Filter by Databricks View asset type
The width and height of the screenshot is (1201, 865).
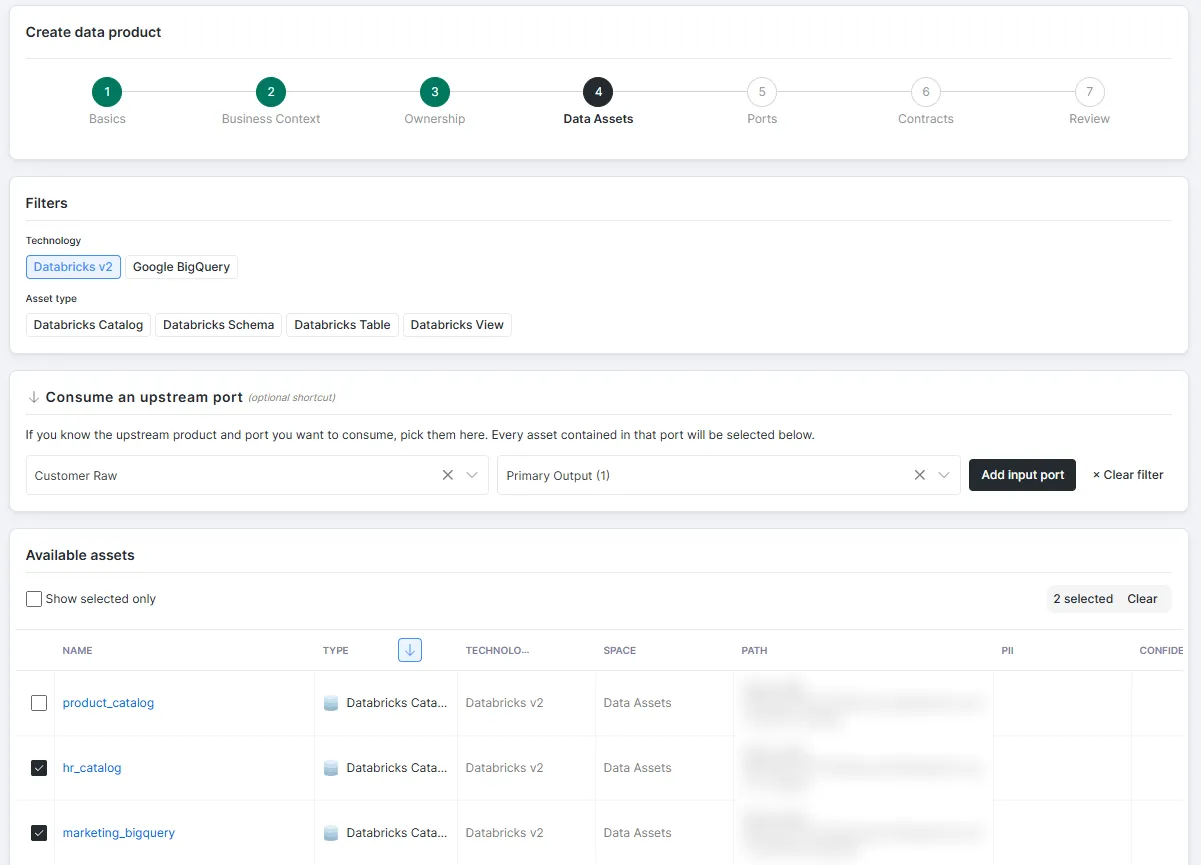point(457,325)
